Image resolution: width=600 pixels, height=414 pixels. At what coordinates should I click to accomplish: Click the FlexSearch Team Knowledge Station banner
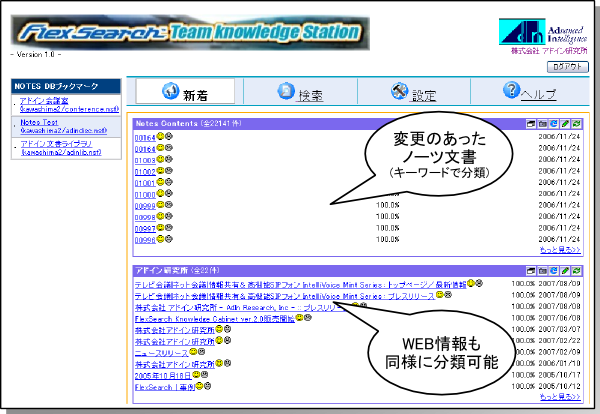coord(190,32)
